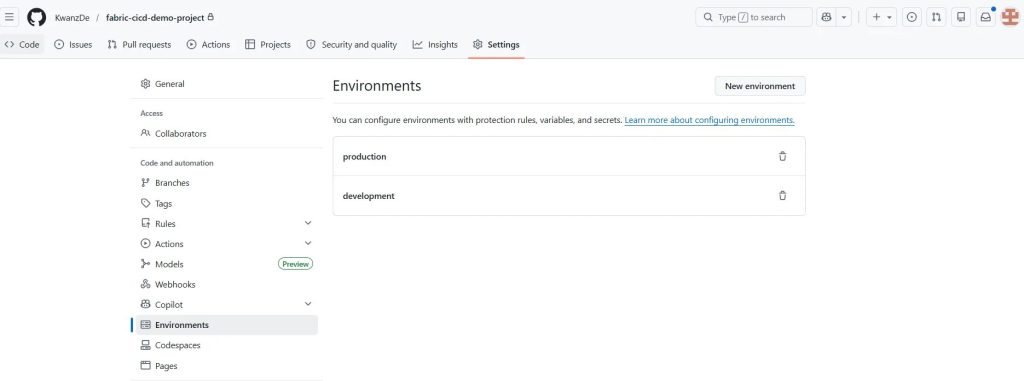Click the Actions play icon in tab bar
This screenshot has width=1024, height=381.
[x=191, y=44]
